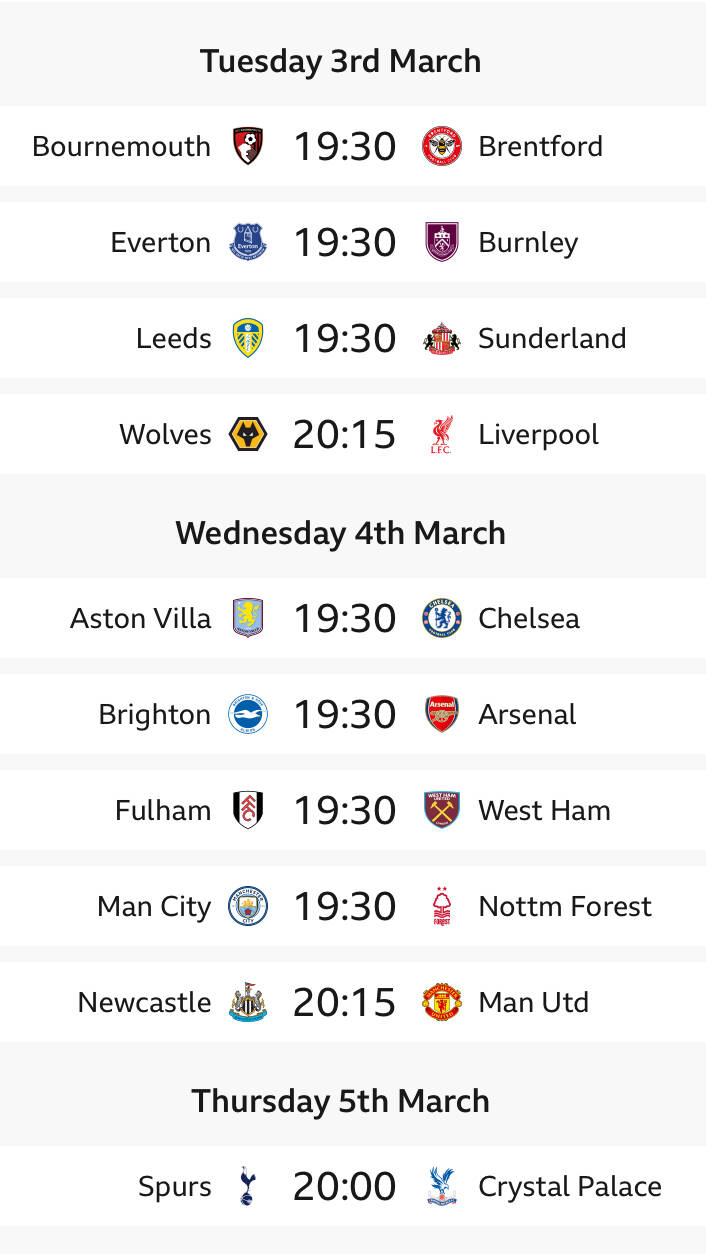Tap the Man City club badge
The image size is (706, 1254).
tap(247, 906)
